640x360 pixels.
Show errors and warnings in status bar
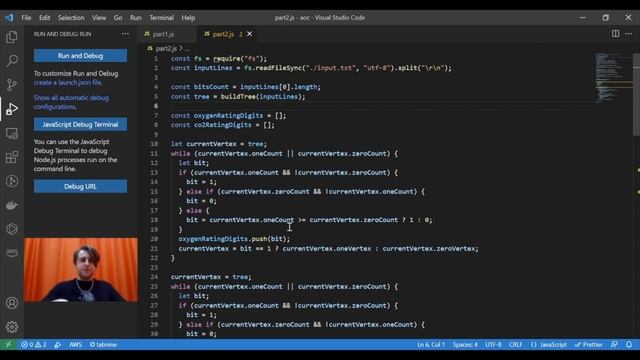[x=33, y=344]
